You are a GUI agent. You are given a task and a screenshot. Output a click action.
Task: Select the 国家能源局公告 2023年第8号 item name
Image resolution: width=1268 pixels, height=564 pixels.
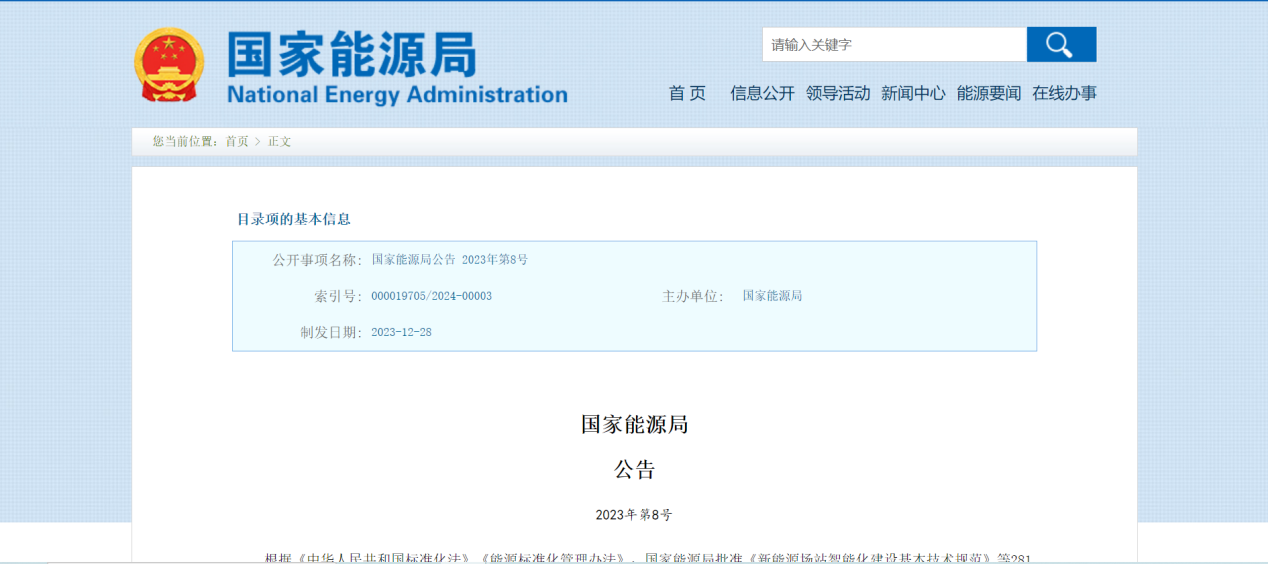(x=450, y=260)
